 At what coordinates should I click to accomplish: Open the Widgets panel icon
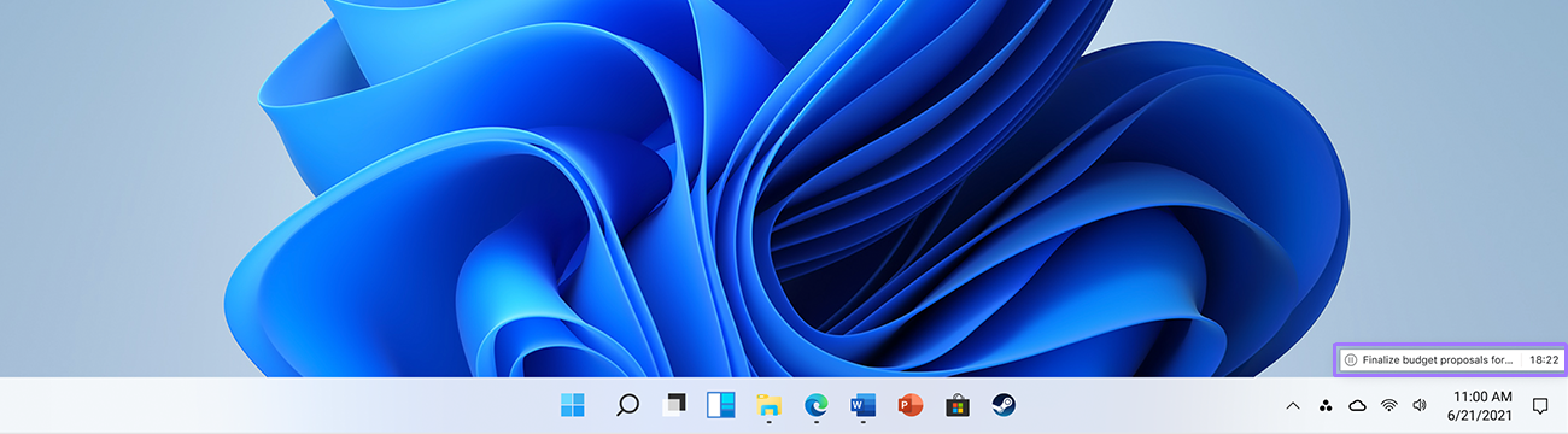(x=721, y=405)
